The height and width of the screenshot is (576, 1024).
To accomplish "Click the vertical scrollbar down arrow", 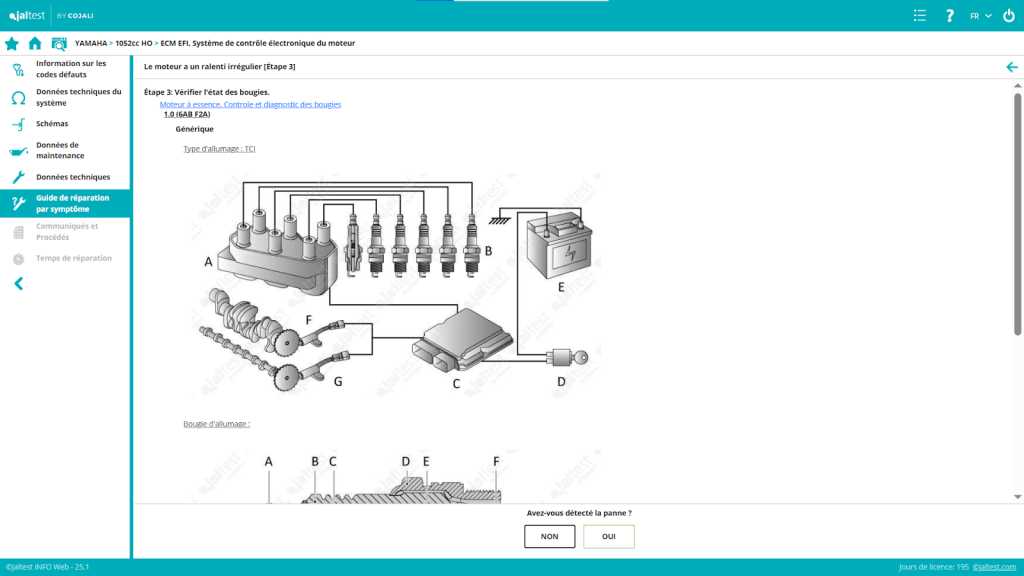I will 1017,496.
